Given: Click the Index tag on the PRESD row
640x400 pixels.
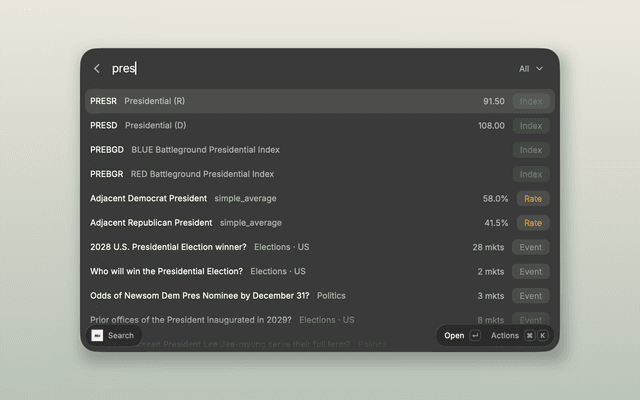Looking at the screenshot, I should (x=531, y=126).
